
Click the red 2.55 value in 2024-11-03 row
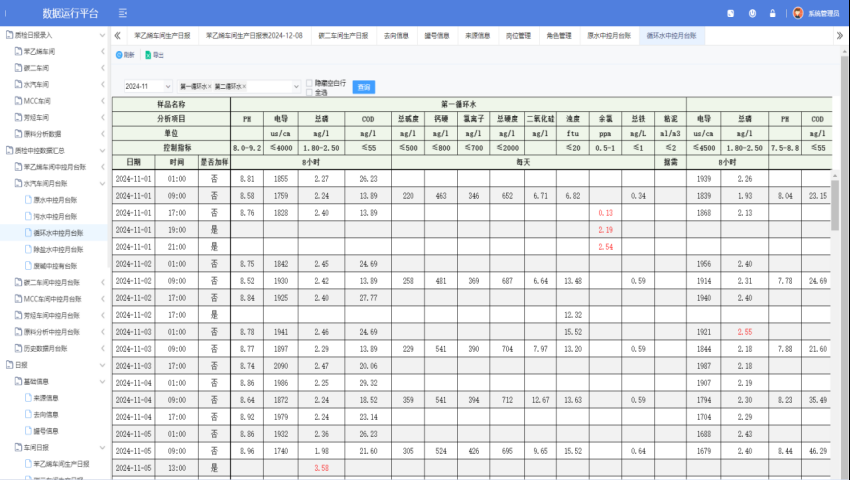click(745, 332)
